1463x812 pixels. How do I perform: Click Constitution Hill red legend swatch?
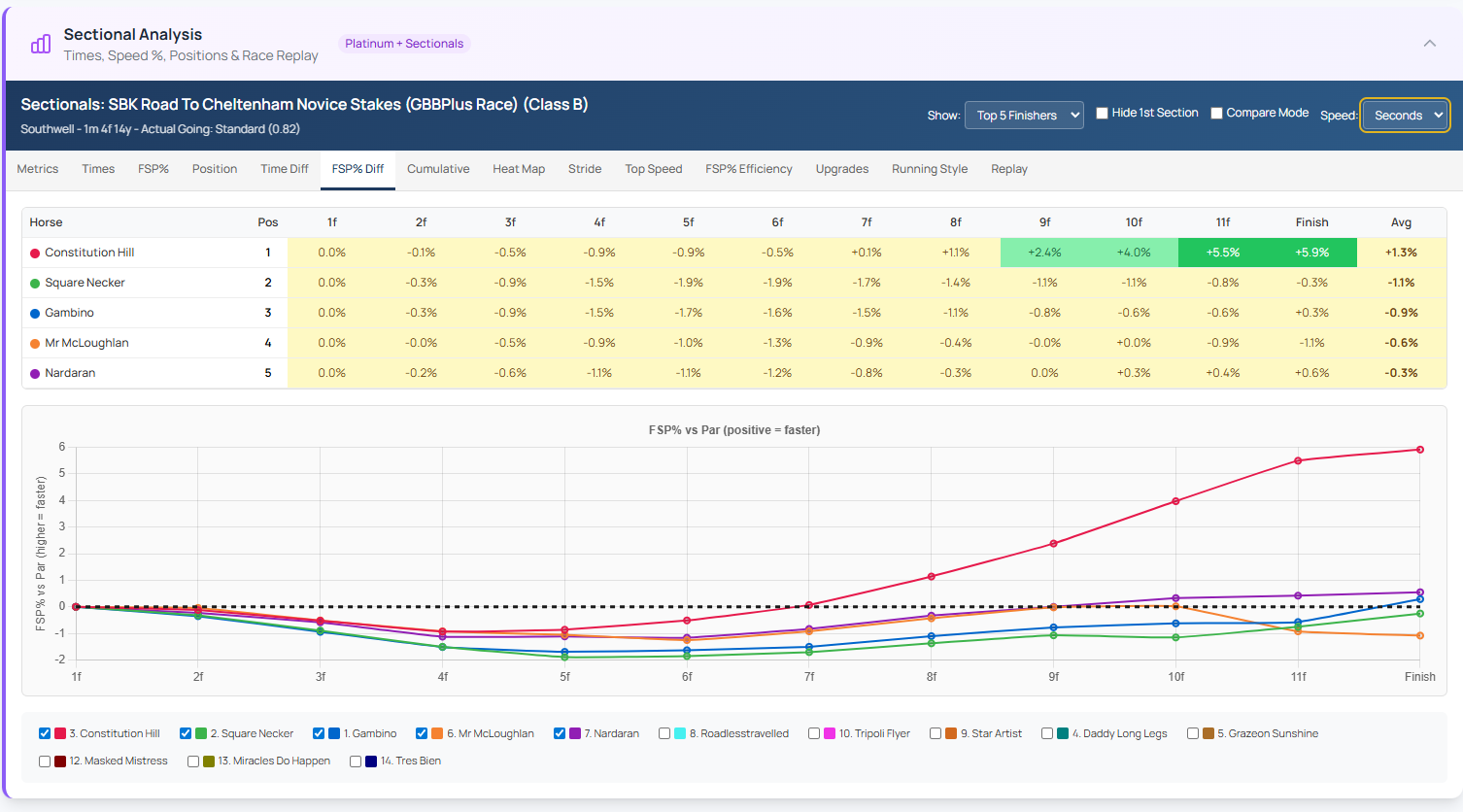coord(60,733)
